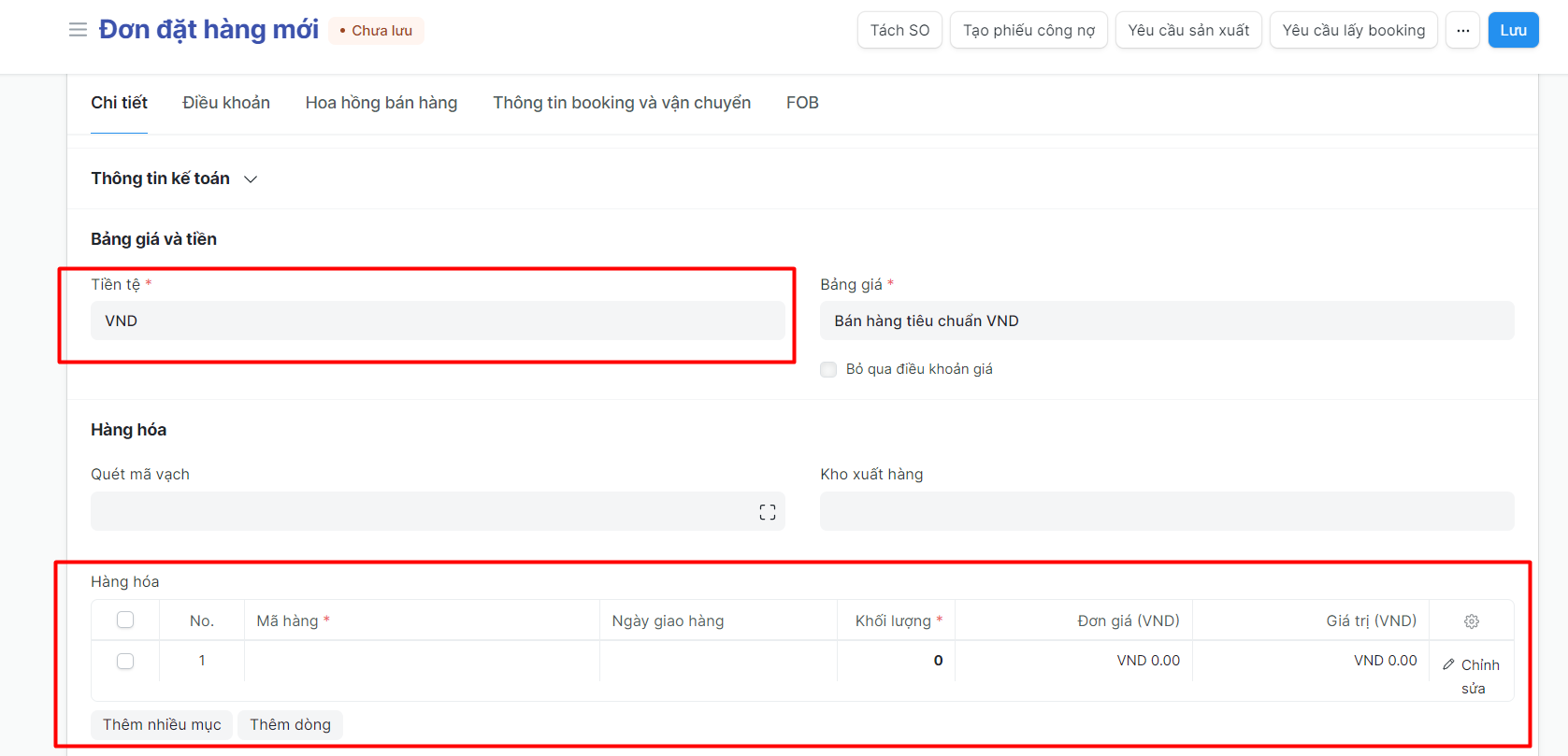This screenshot has width=1568, height=756.
Task: Open the hamburger sidebar menu
Action: pos(78,30)
